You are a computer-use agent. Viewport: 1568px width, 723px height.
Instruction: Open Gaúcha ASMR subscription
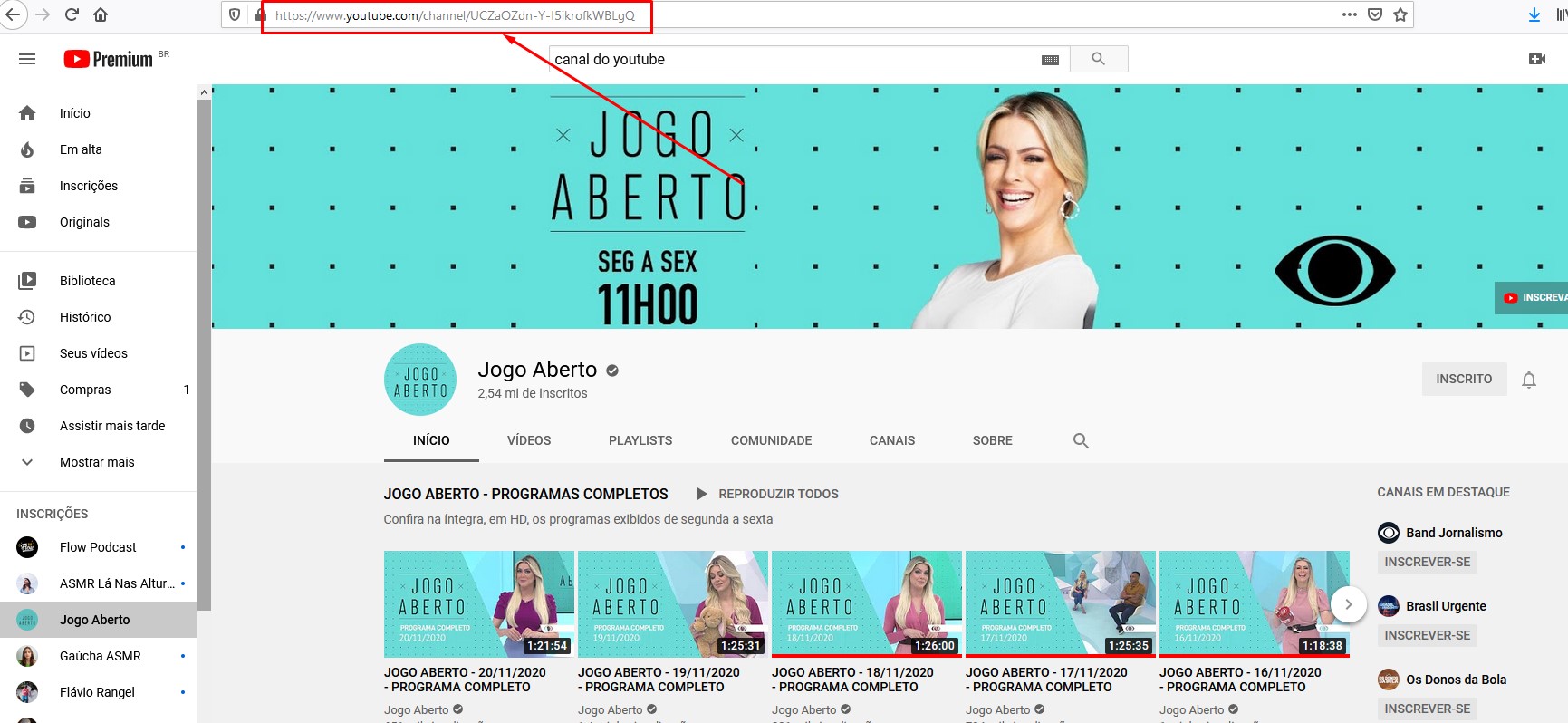pyautogui.click(x=98, y=656)
